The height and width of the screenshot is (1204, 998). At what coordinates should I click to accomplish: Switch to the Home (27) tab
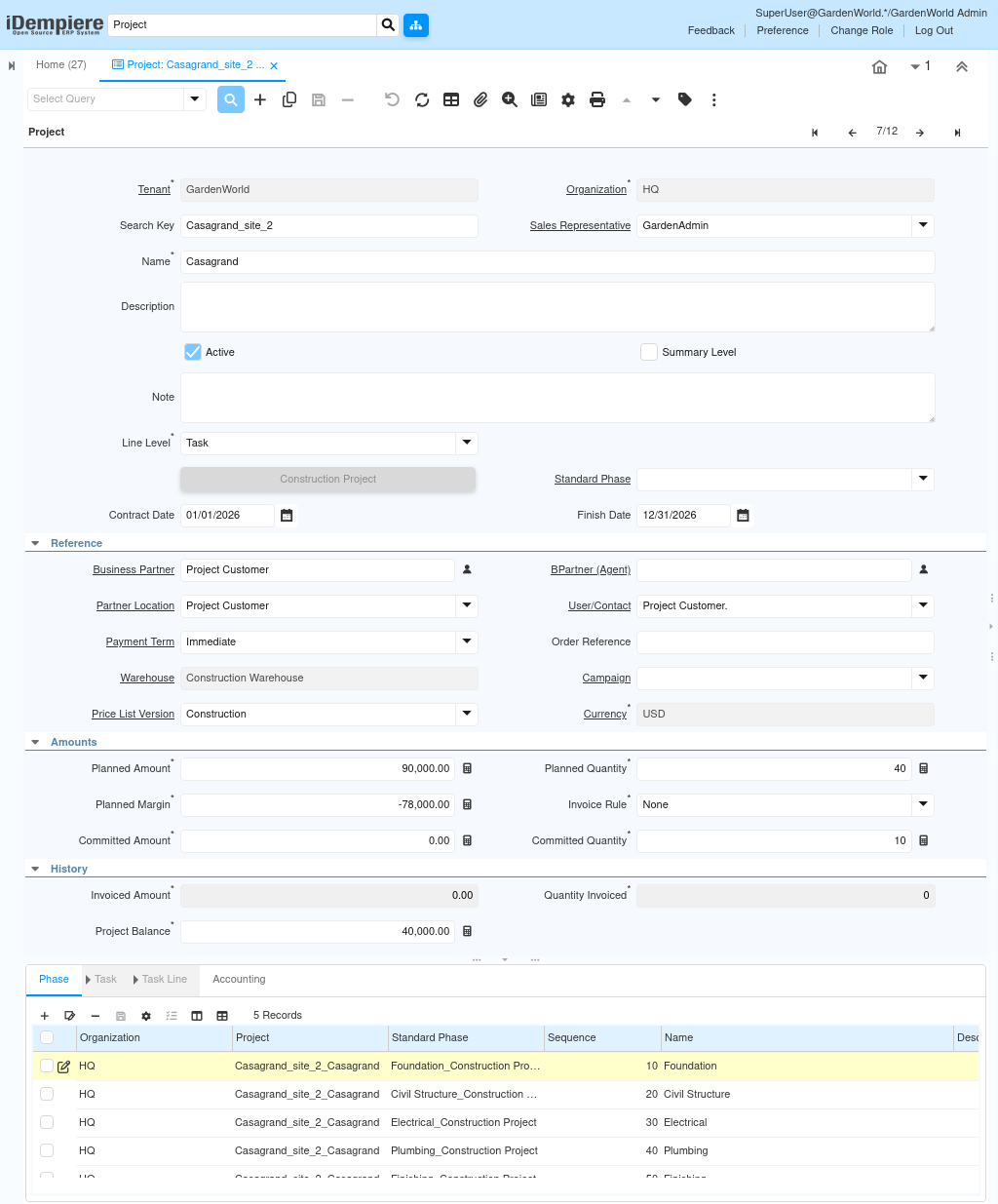pos(61,64)
